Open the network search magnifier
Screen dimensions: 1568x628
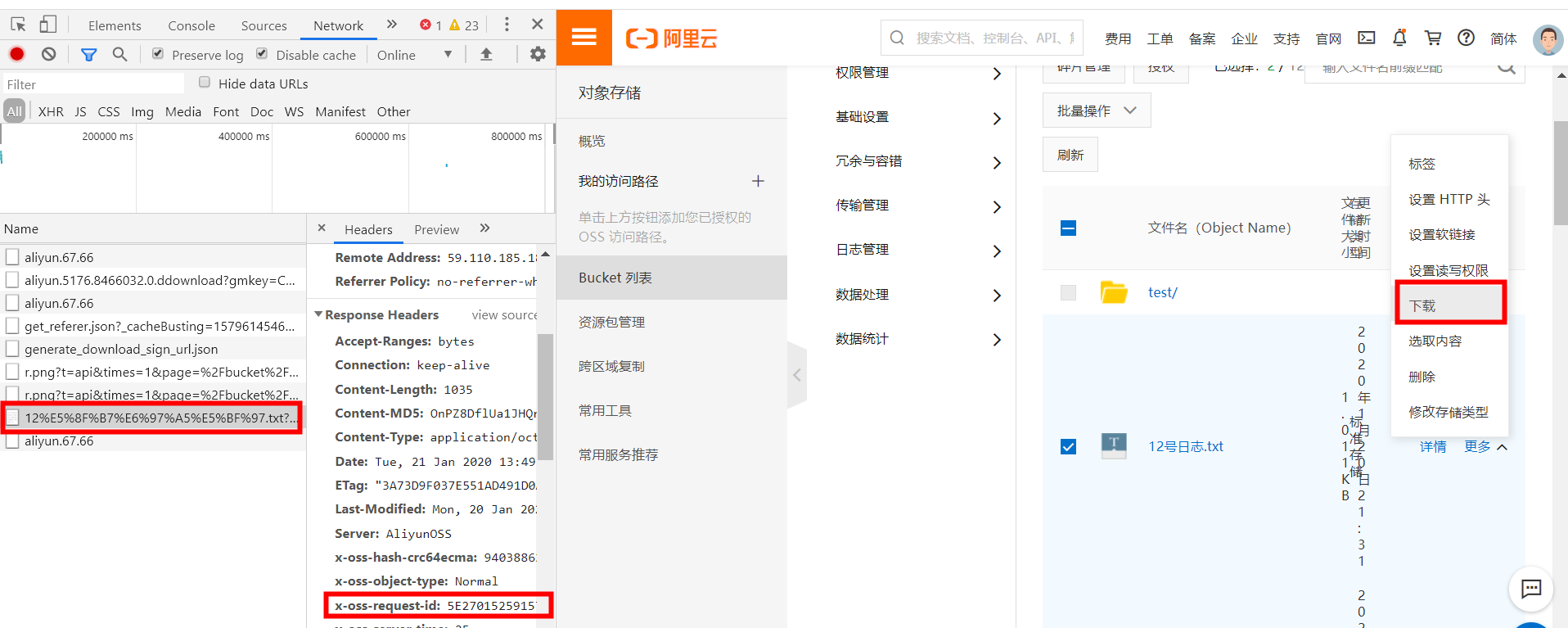(119, 54)
